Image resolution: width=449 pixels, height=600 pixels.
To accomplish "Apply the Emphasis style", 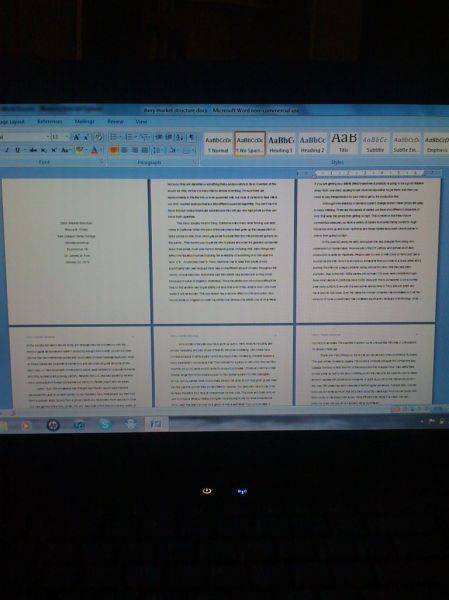I will click(x=436, y=143).
